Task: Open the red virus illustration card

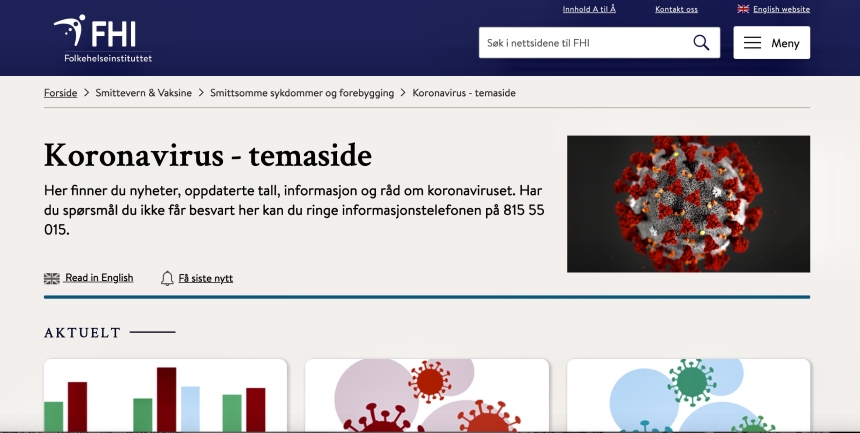Action: 427,395
